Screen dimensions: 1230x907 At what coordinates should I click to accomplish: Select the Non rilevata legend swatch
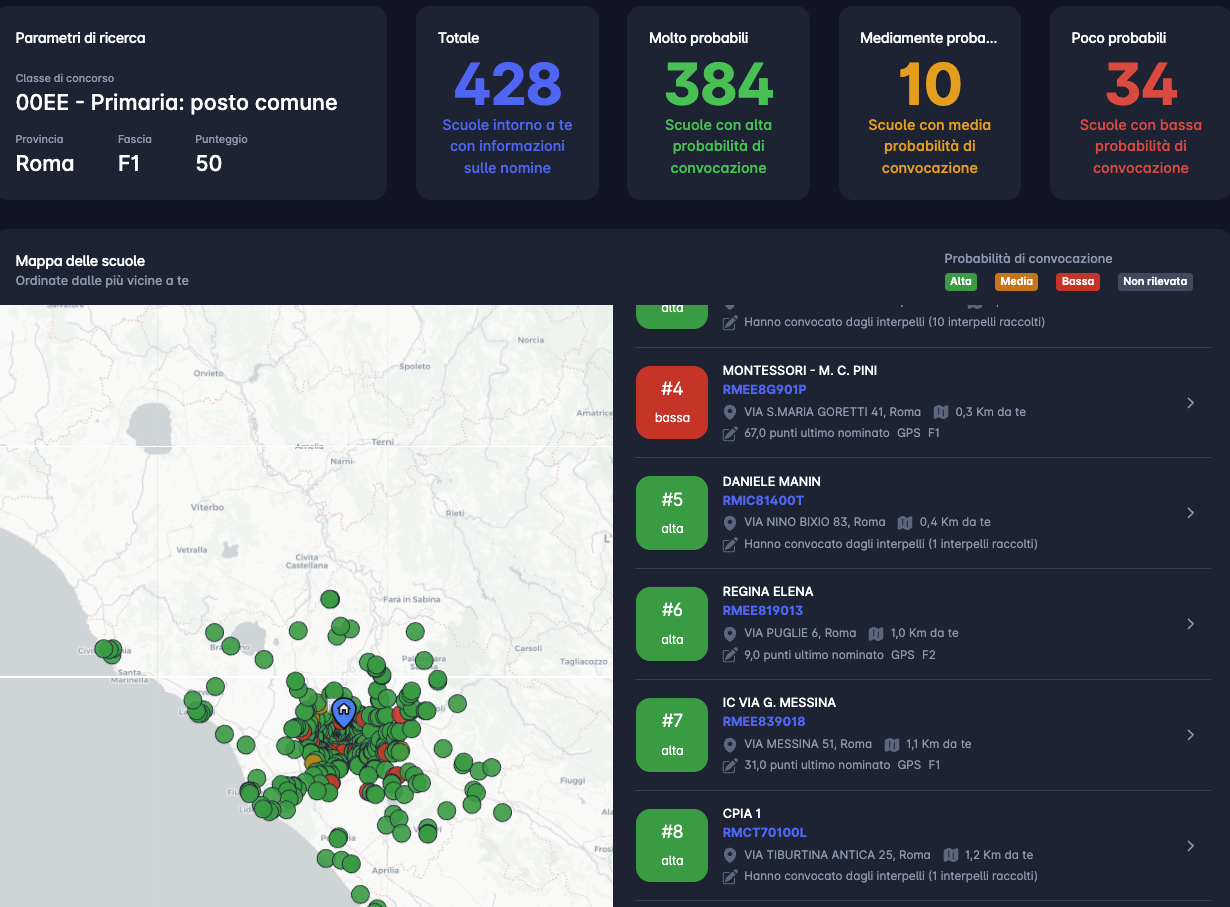1154,282
